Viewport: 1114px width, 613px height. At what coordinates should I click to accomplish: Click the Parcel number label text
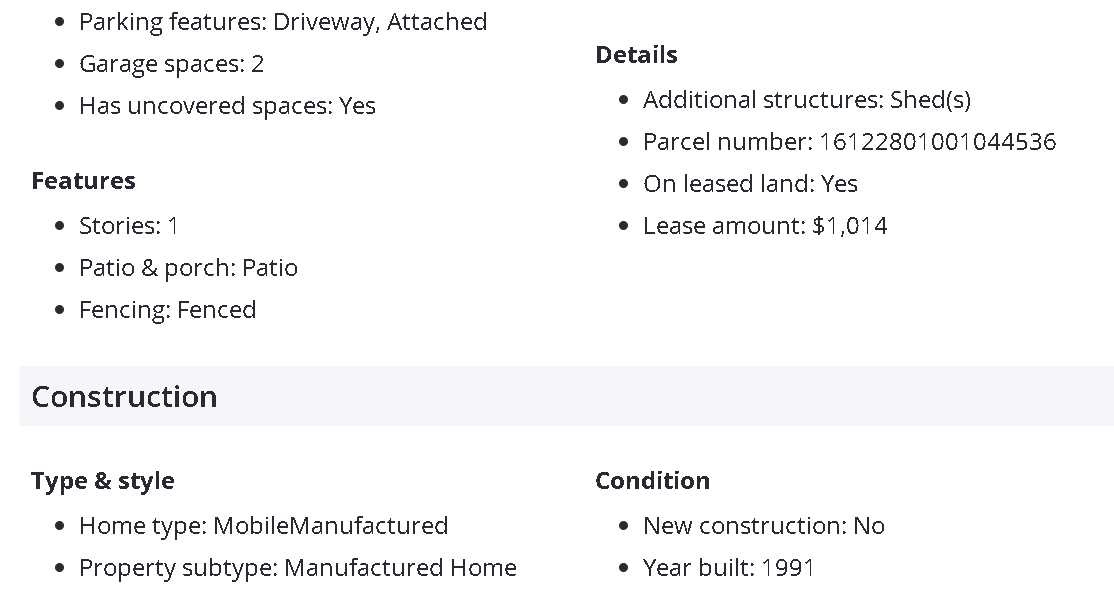(x=727, y=142)
